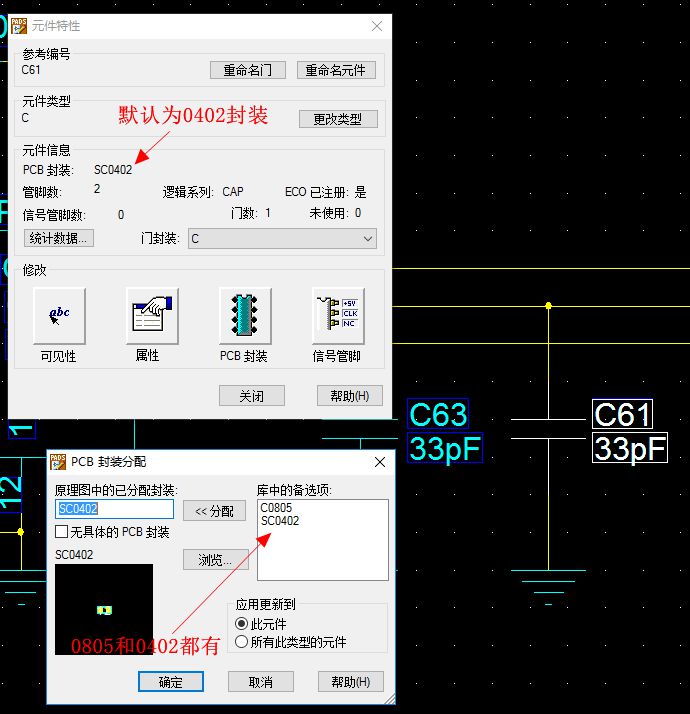Close the 元件特性 dialog window
Image resolution: width=690 pixels, height=714 pixels.
377,26
